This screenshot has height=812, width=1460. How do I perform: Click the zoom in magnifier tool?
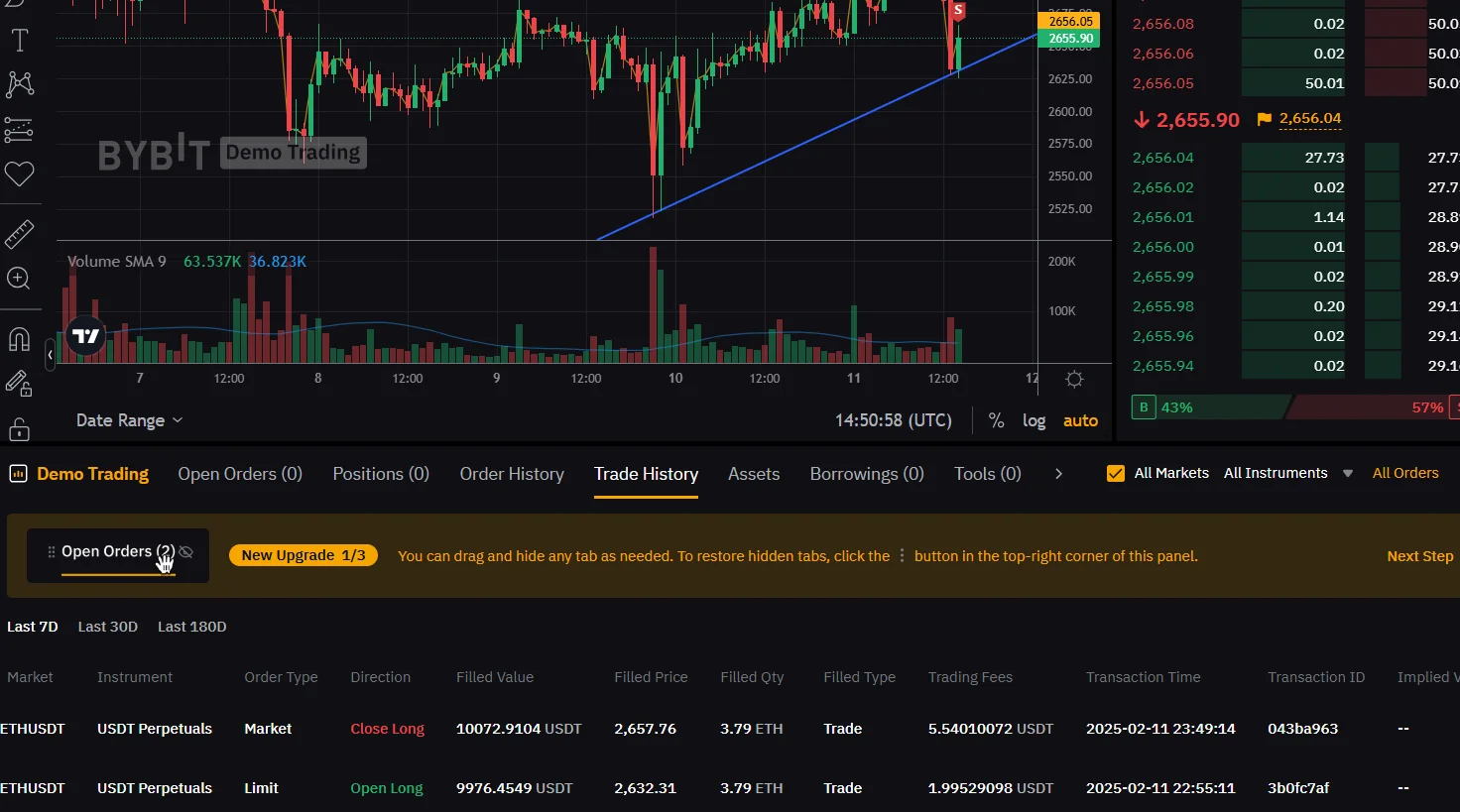click(19, 279)
